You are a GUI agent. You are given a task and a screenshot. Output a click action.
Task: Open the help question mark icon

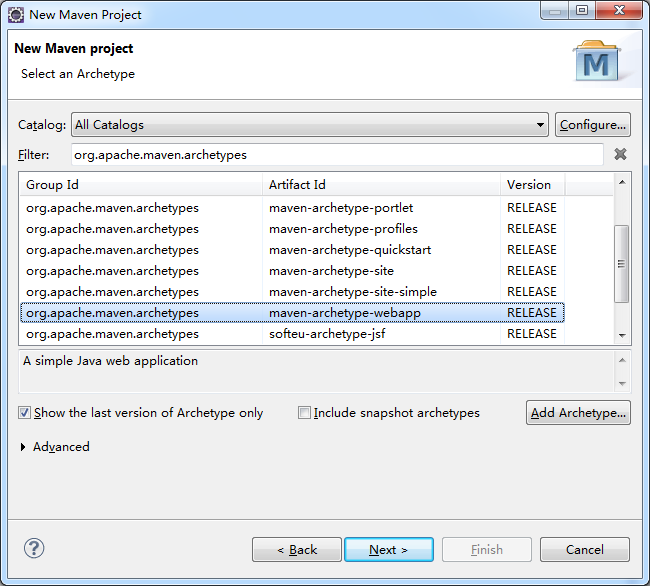click(x=34, y=549)
